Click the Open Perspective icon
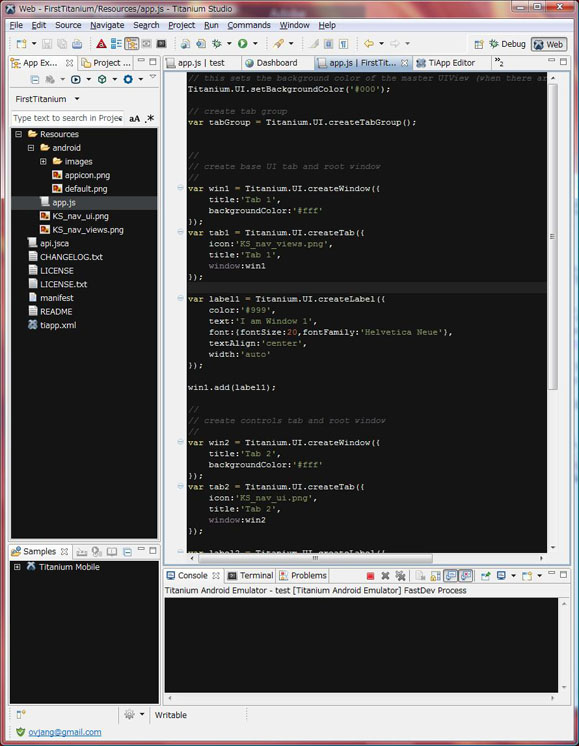 (x=479, y=44)
